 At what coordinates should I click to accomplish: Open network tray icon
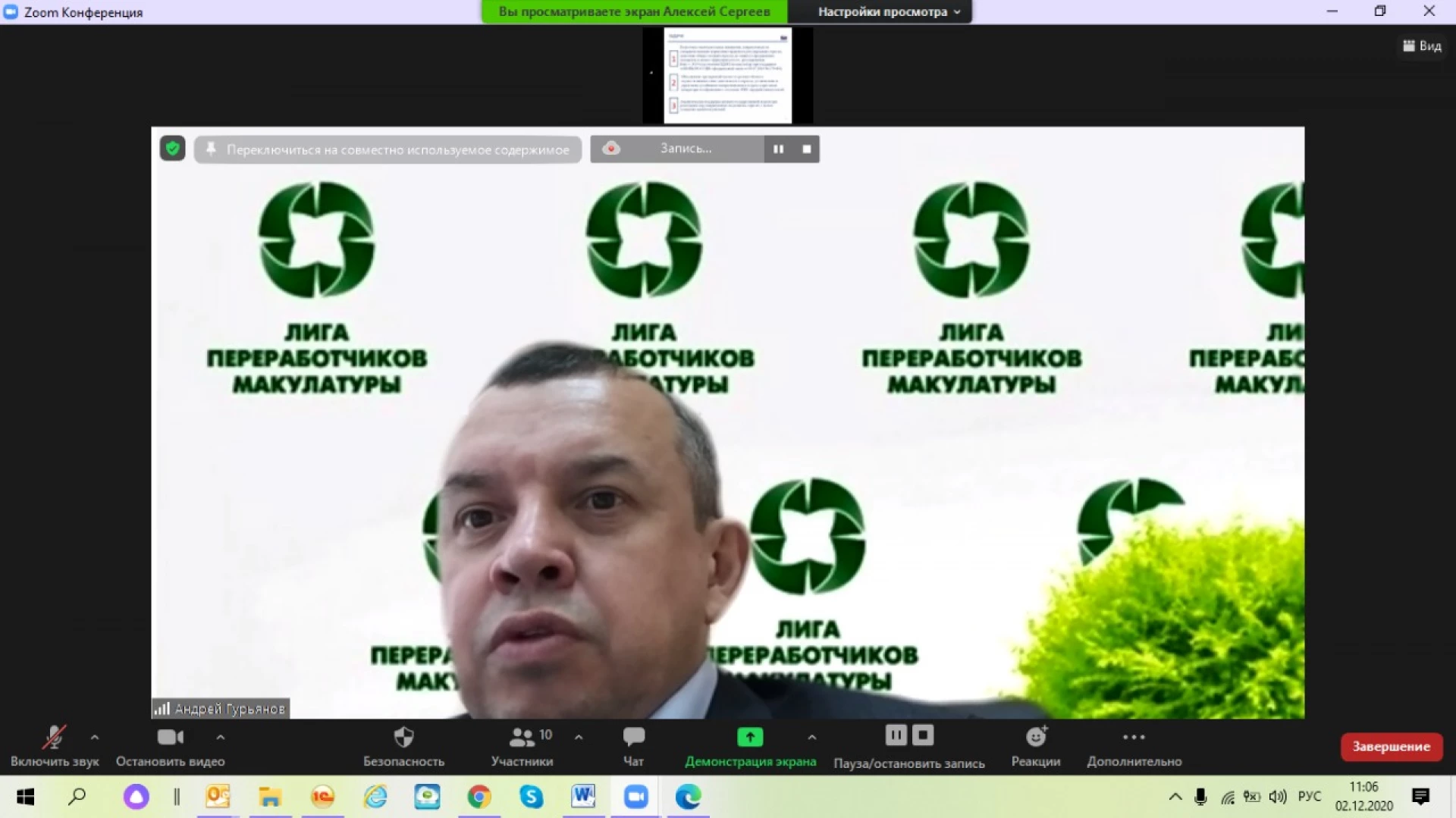[1227, 797]
